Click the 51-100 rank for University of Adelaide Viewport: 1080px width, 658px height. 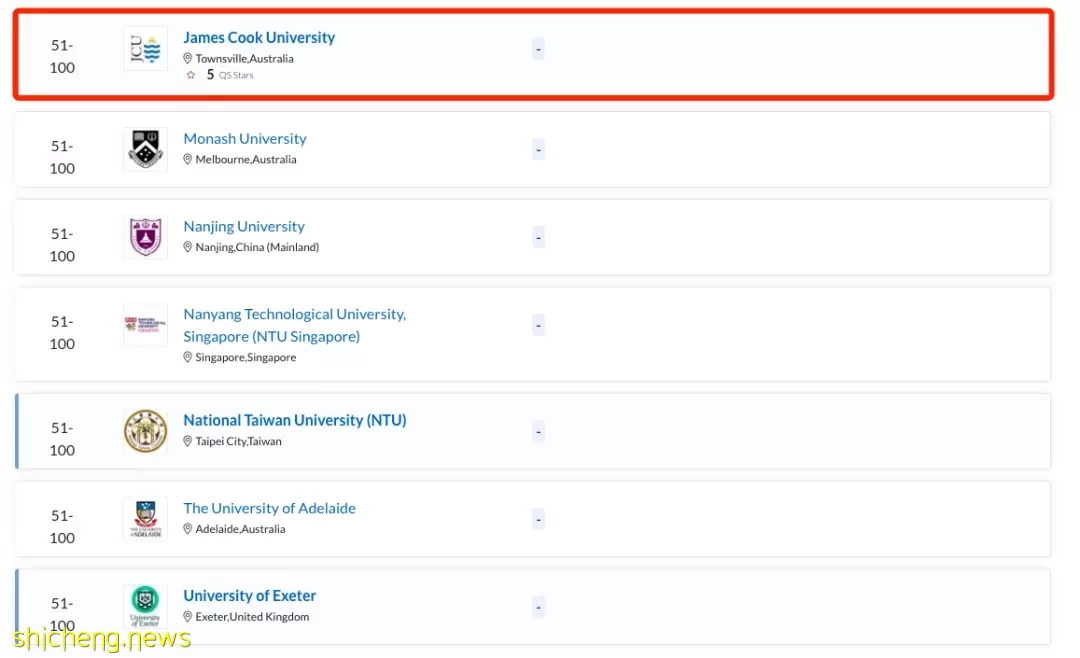62,526
